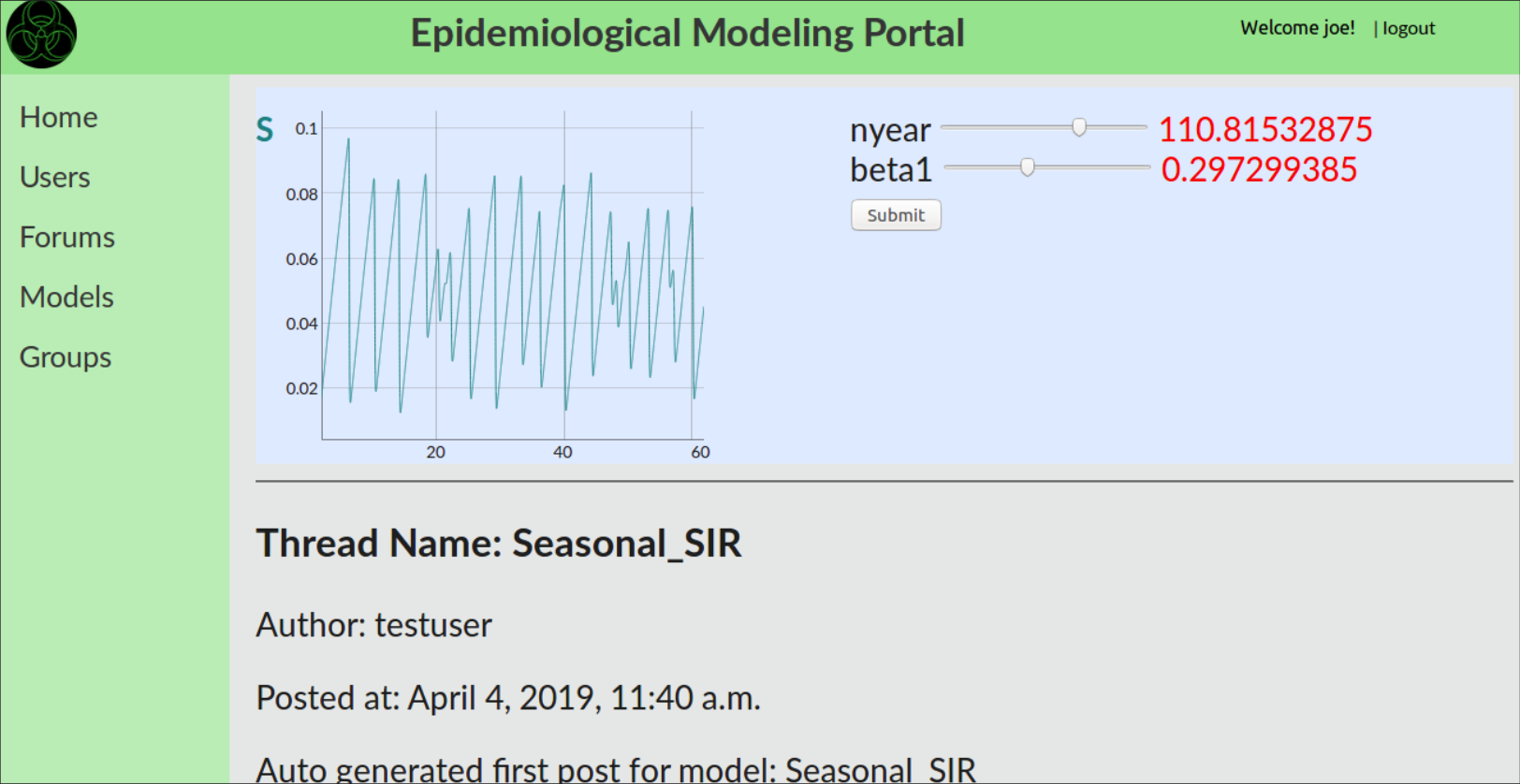Viewport: 1520px width, 784px height.
Task: Navigate to Models
Action: (66, 297)
